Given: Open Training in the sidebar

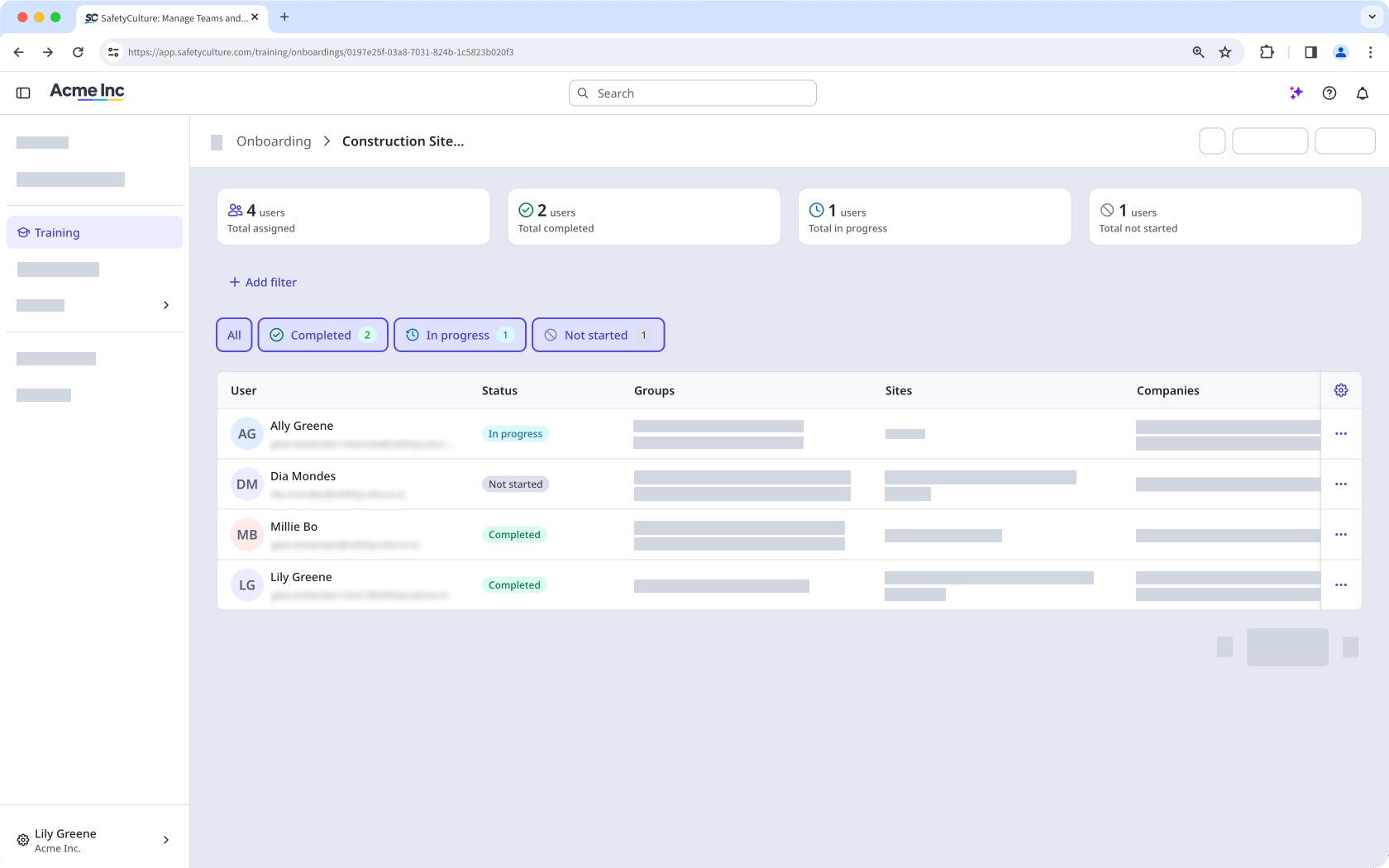Looking at the screenshot, I should click(94, 232).
